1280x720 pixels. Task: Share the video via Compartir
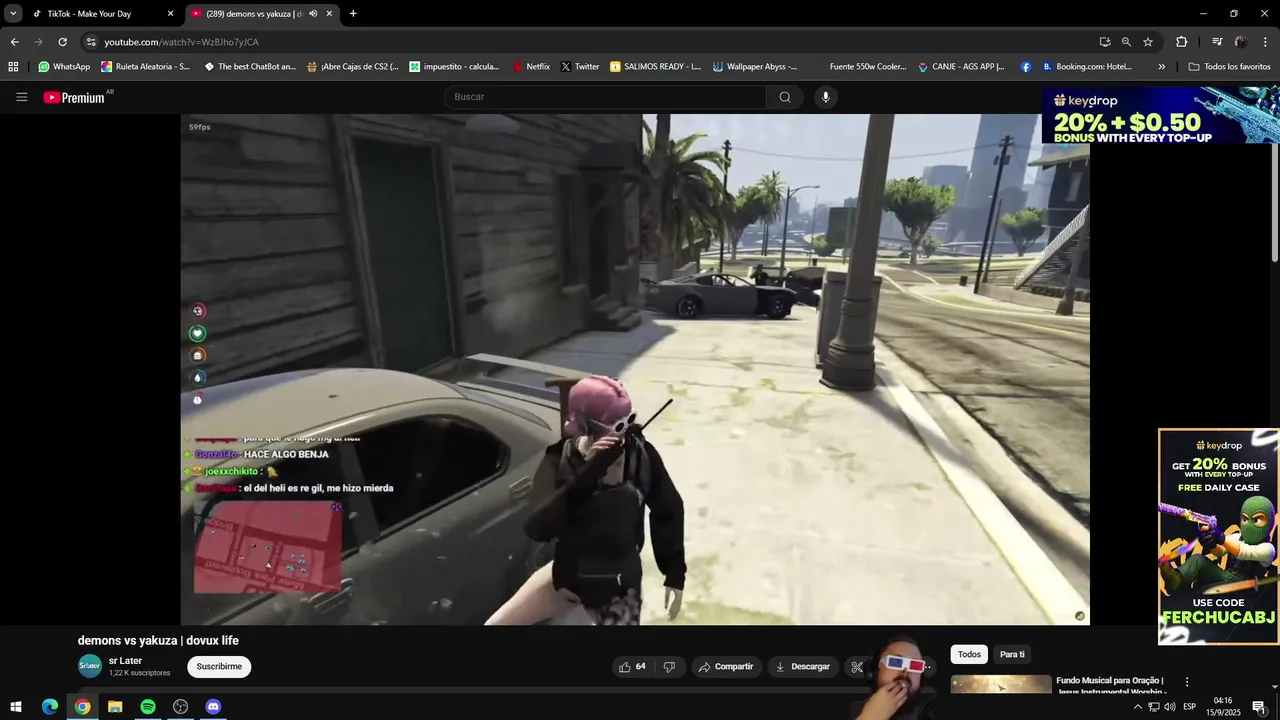pos(726,667)
